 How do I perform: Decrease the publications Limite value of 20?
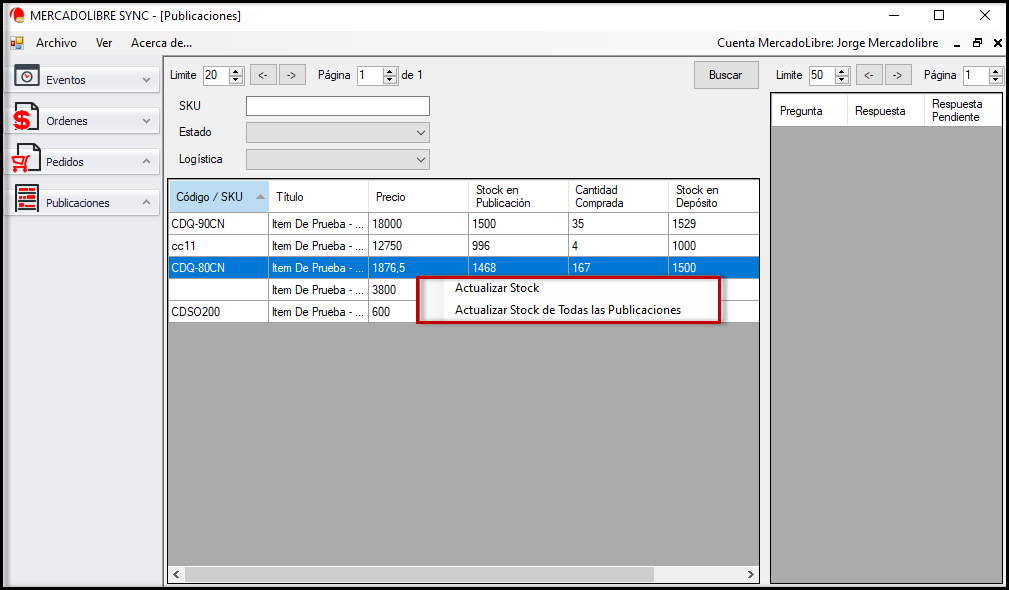coord(236,79)
